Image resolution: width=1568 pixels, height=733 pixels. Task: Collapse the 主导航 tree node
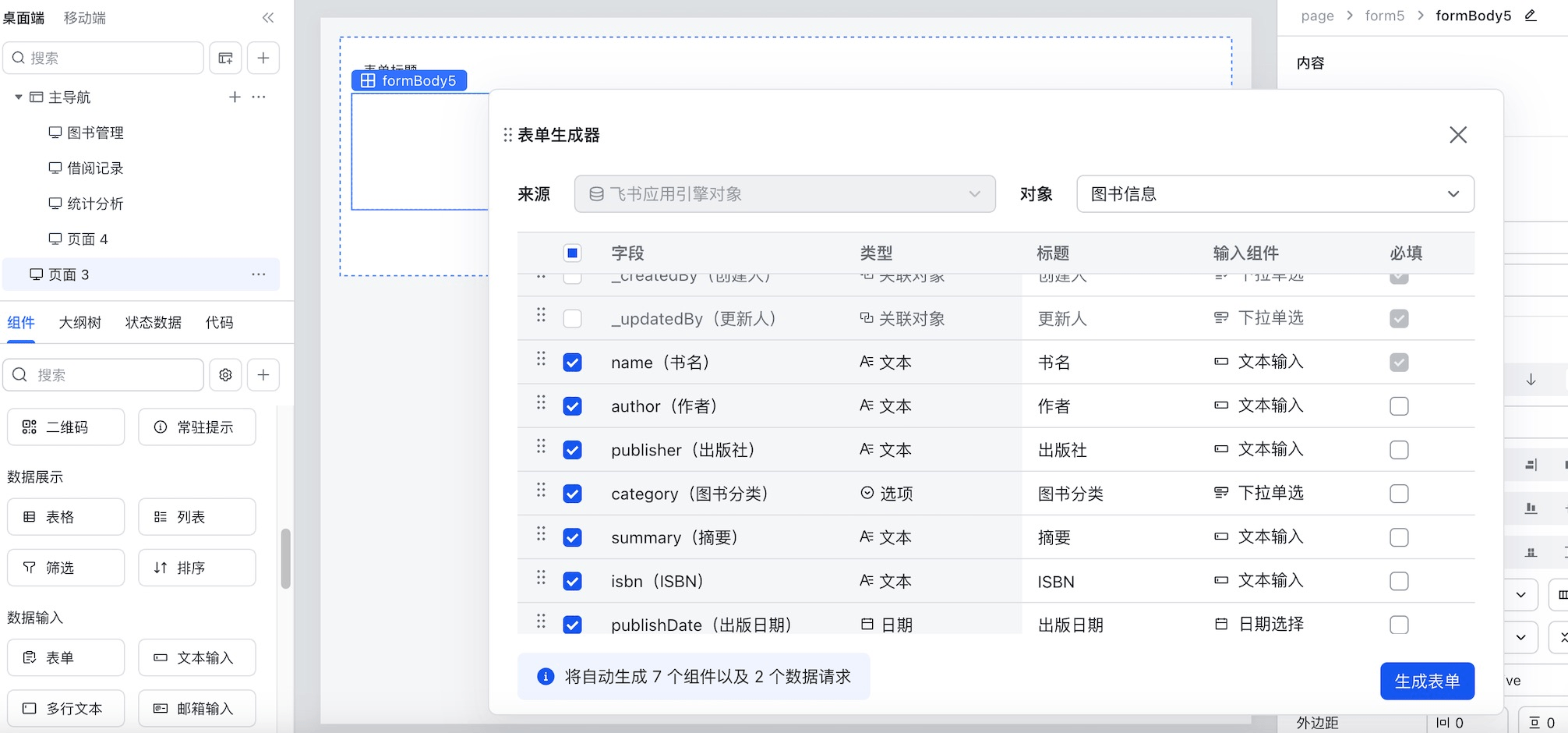18,97
